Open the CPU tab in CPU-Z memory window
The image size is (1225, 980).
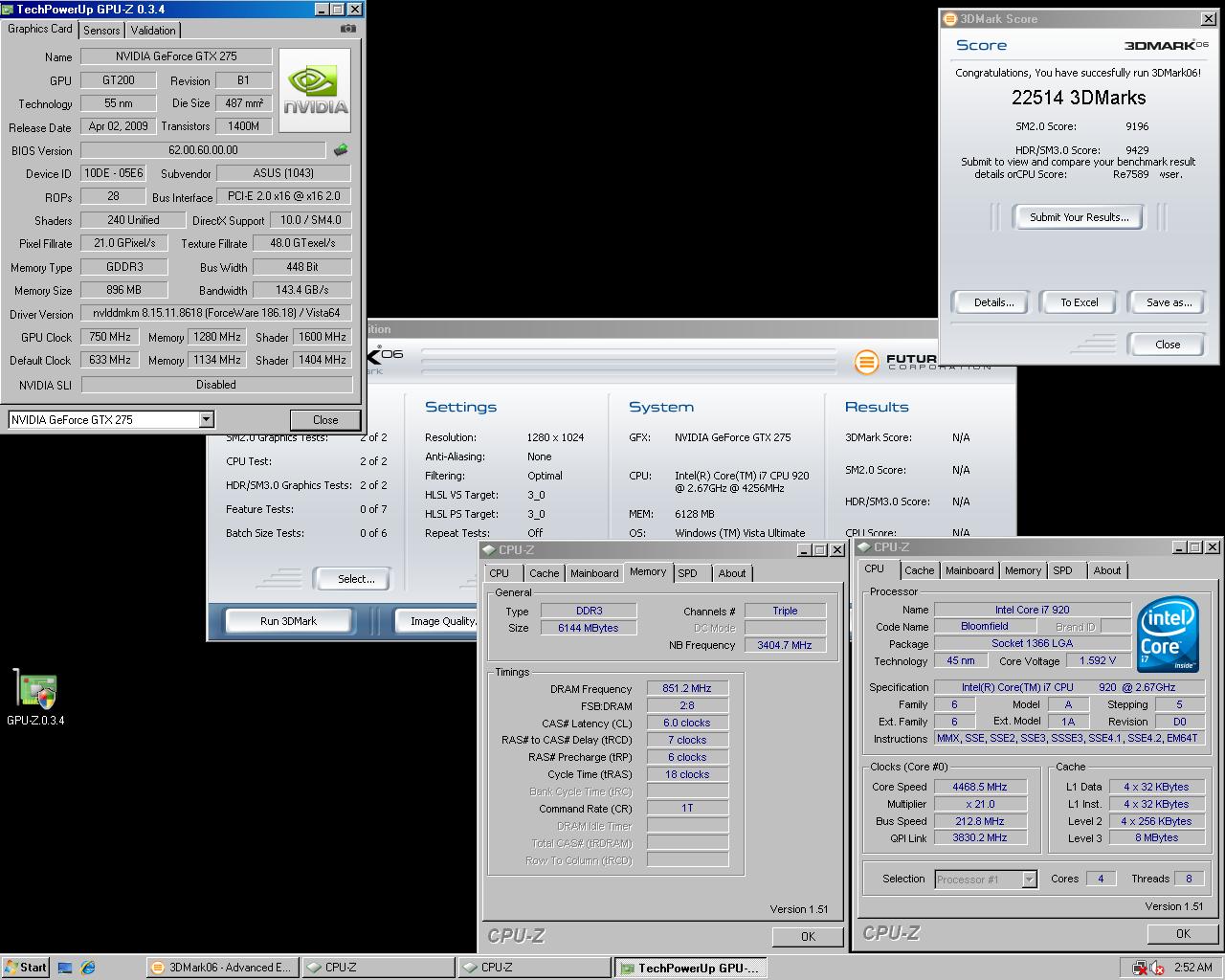[500, 573]
